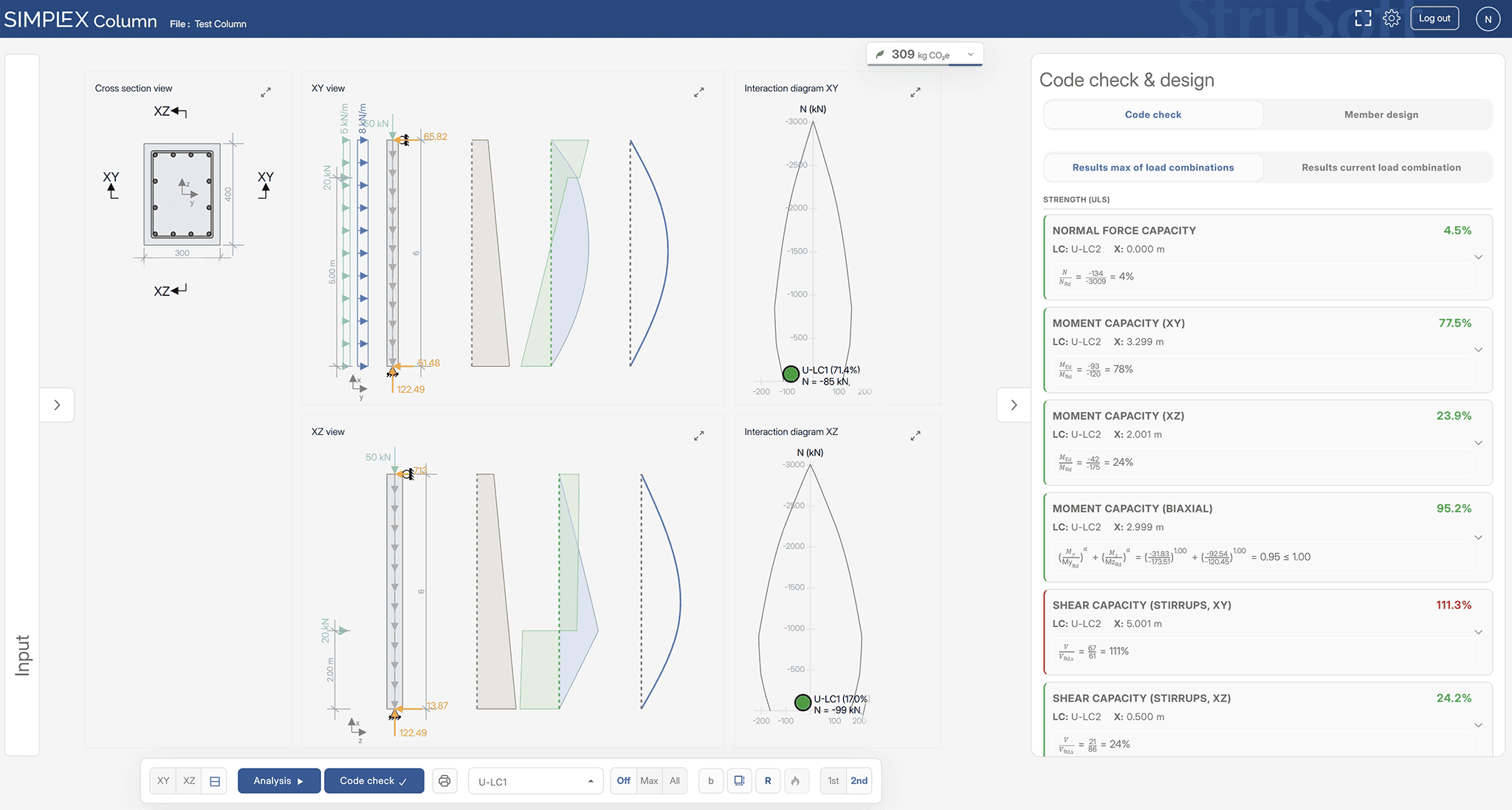1512x810 pixels.
Task: Show Results current load combination tab
Action: (x=1381, y=168)
